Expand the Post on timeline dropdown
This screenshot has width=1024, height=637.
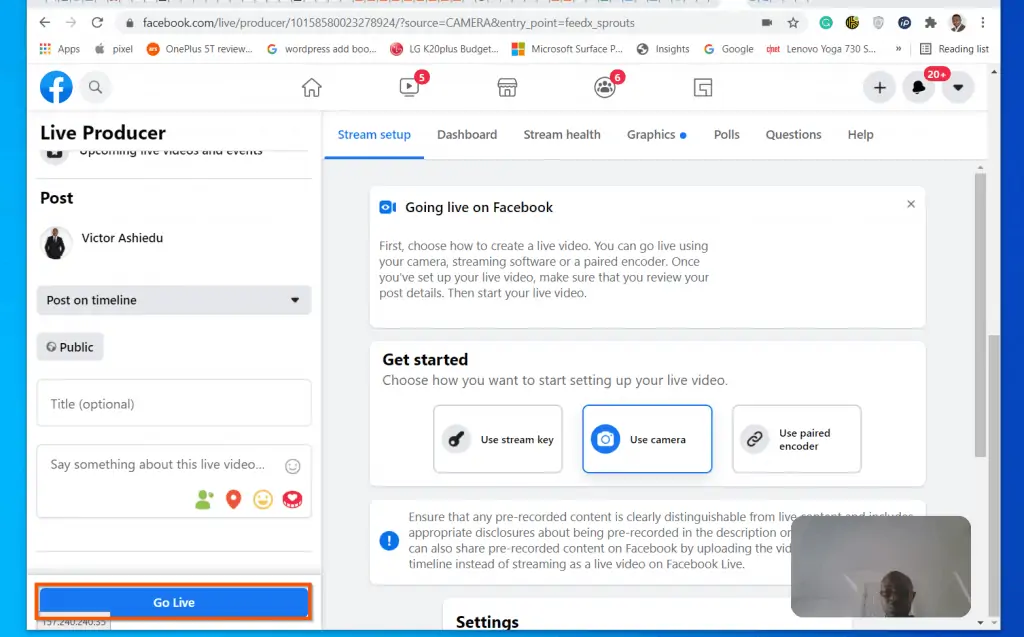pyautogui.click(x=174, y=300)
